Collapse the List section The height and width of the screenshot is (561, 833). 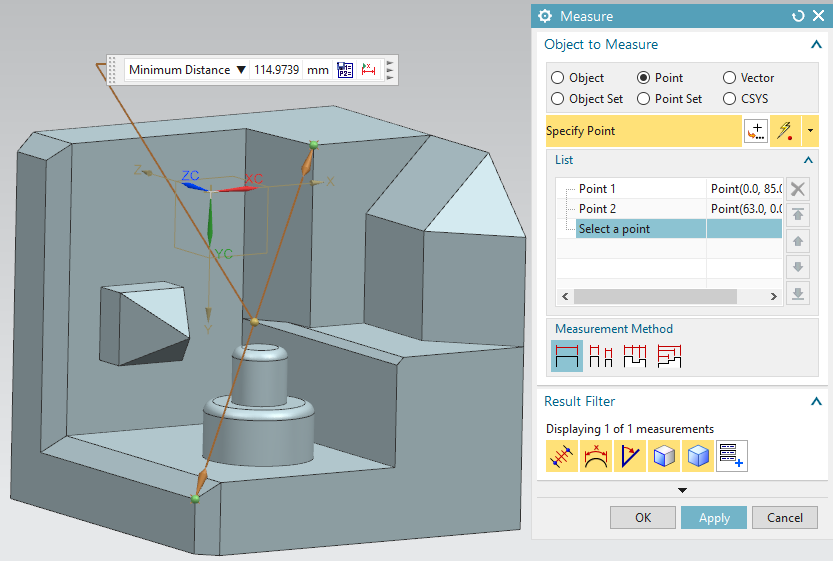click(x=808, y=160)
